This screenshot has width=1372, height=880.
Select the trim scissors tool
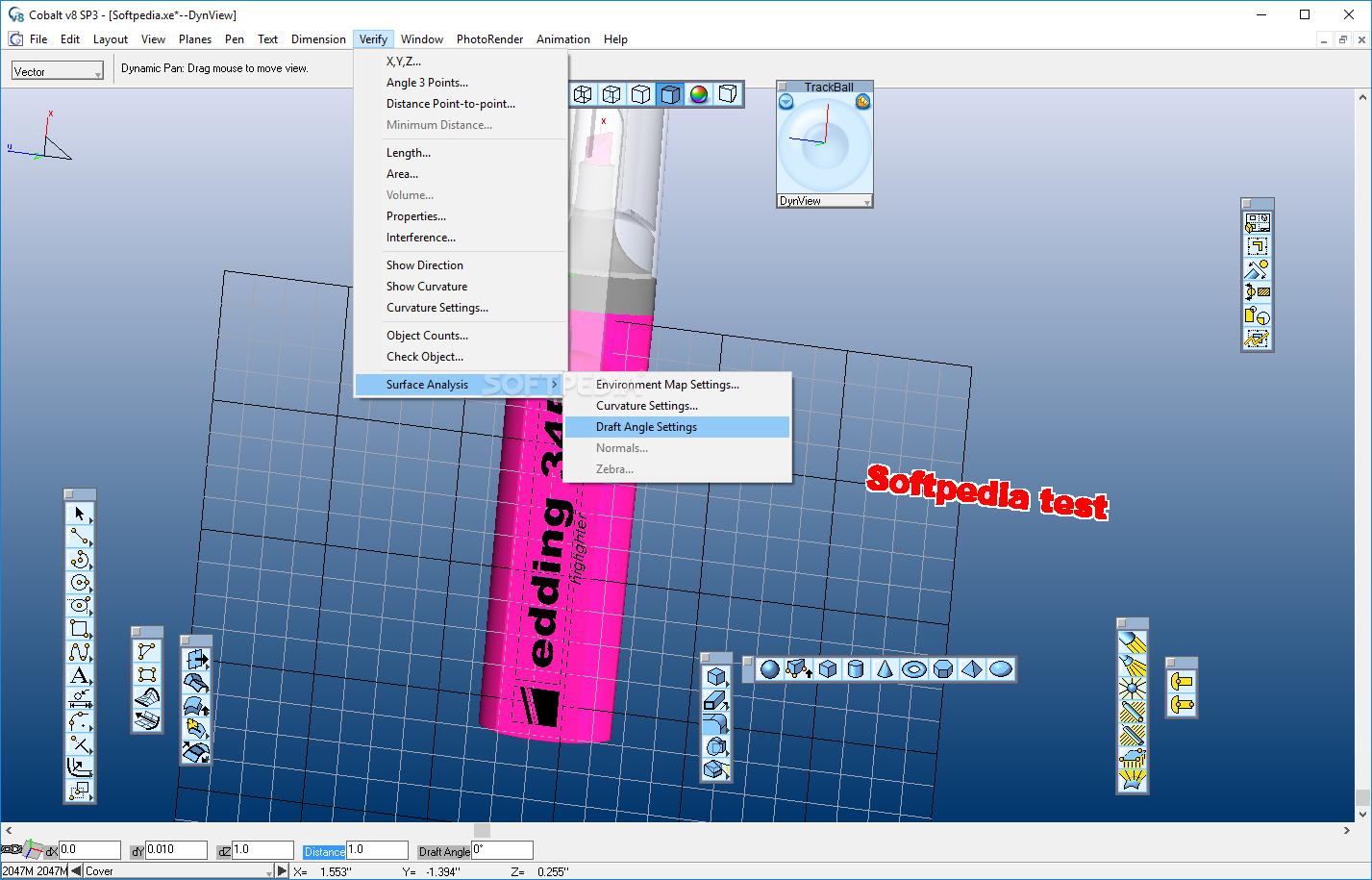[x=80, y=744]
